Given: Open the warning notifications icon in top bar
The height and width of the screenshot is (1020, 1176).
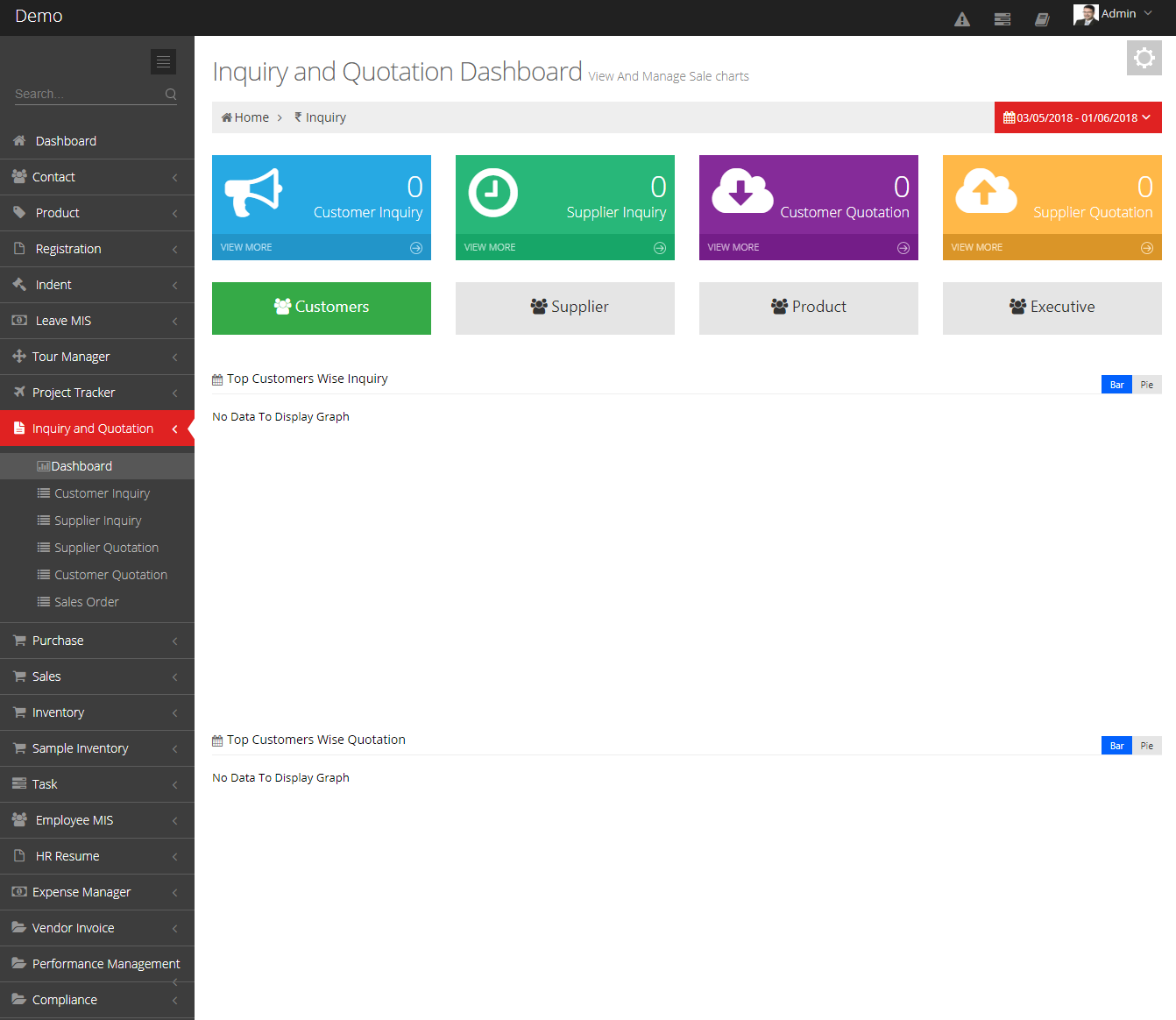Looking at the screenshot, I should (961, 18).
